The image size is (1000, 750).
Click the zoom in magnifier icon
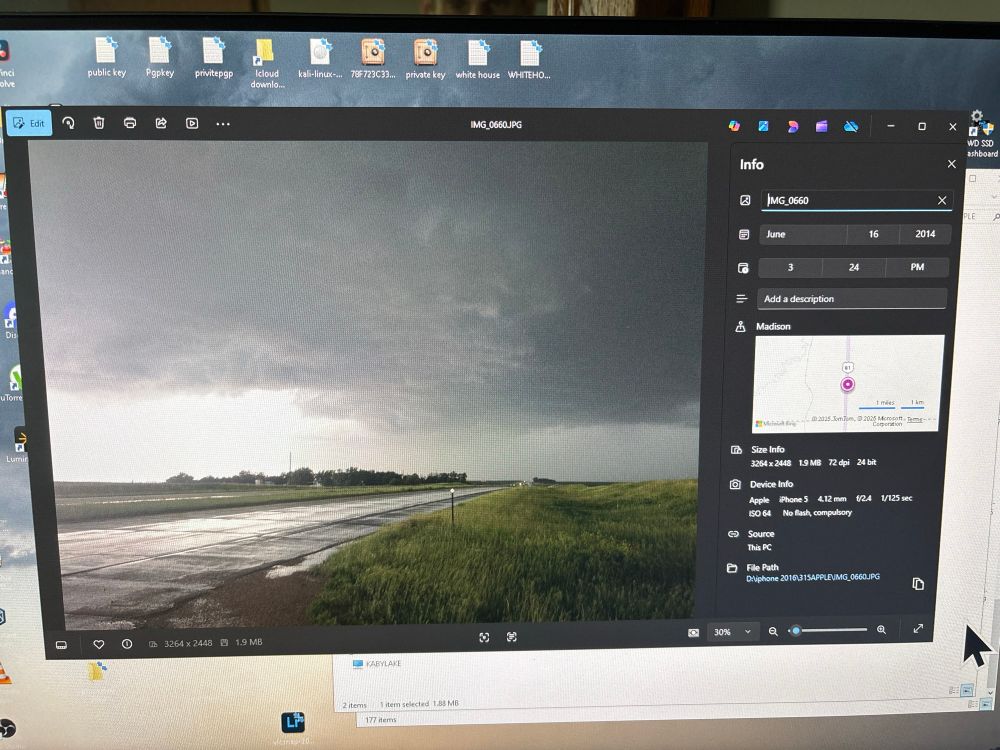click(x=881, y=630)
